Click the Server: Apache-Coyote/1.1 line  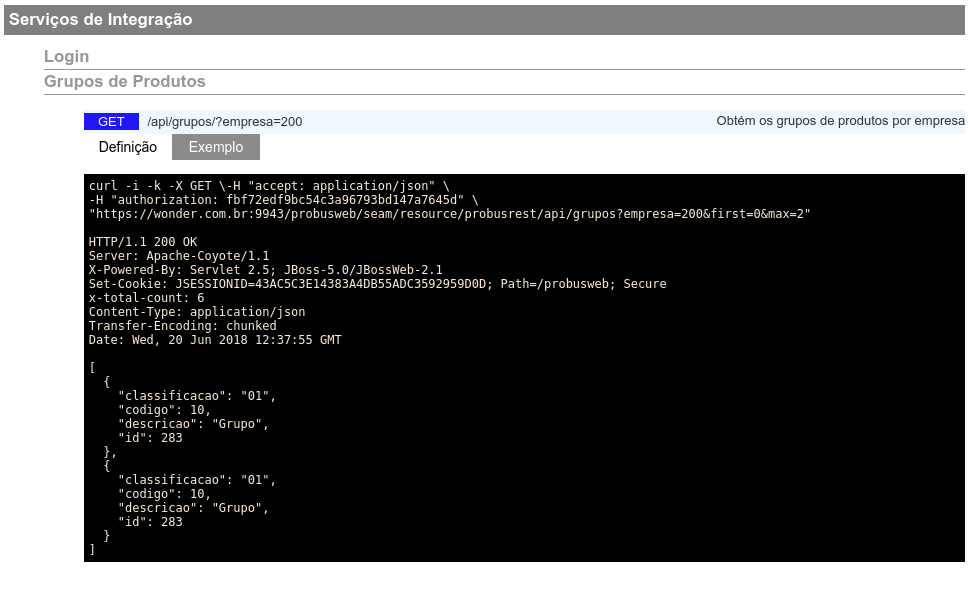[x=179, y=256]
